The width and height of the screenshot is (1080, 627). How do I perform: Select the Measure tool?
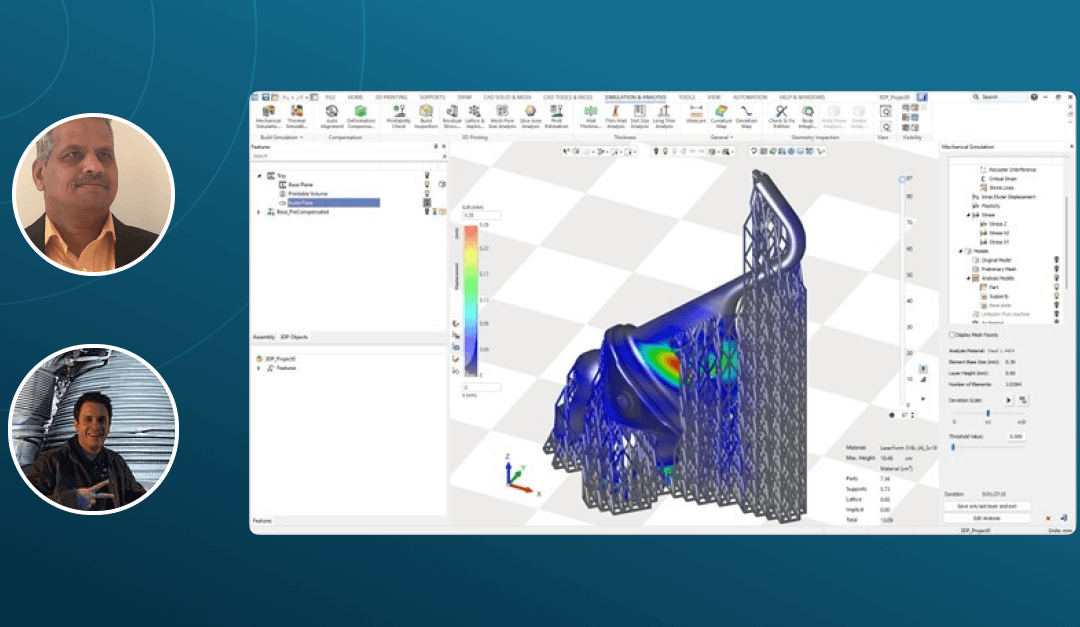tap(695, 116)
